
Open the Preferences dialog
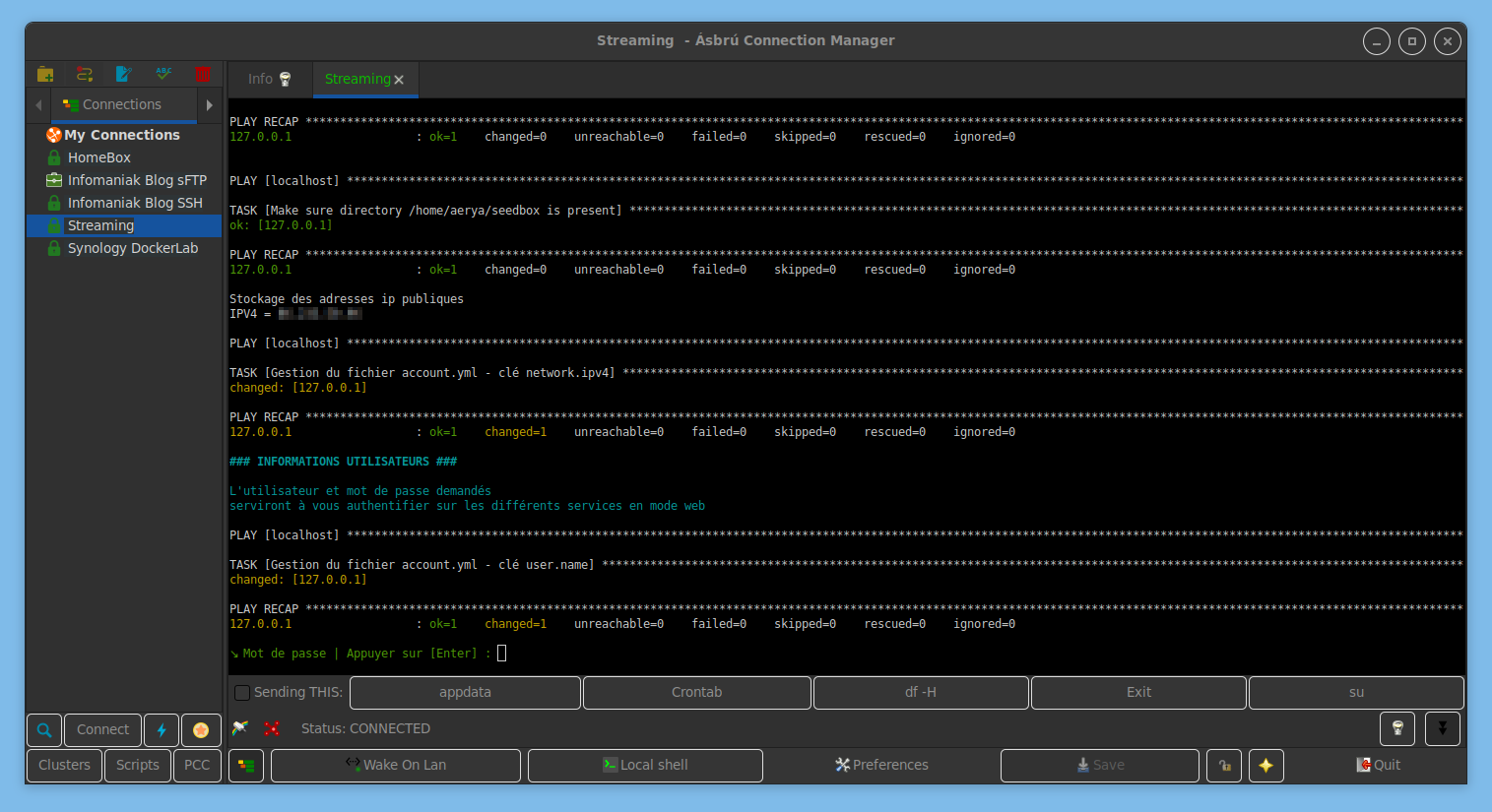pyautogui.click(x=881, y=766)
